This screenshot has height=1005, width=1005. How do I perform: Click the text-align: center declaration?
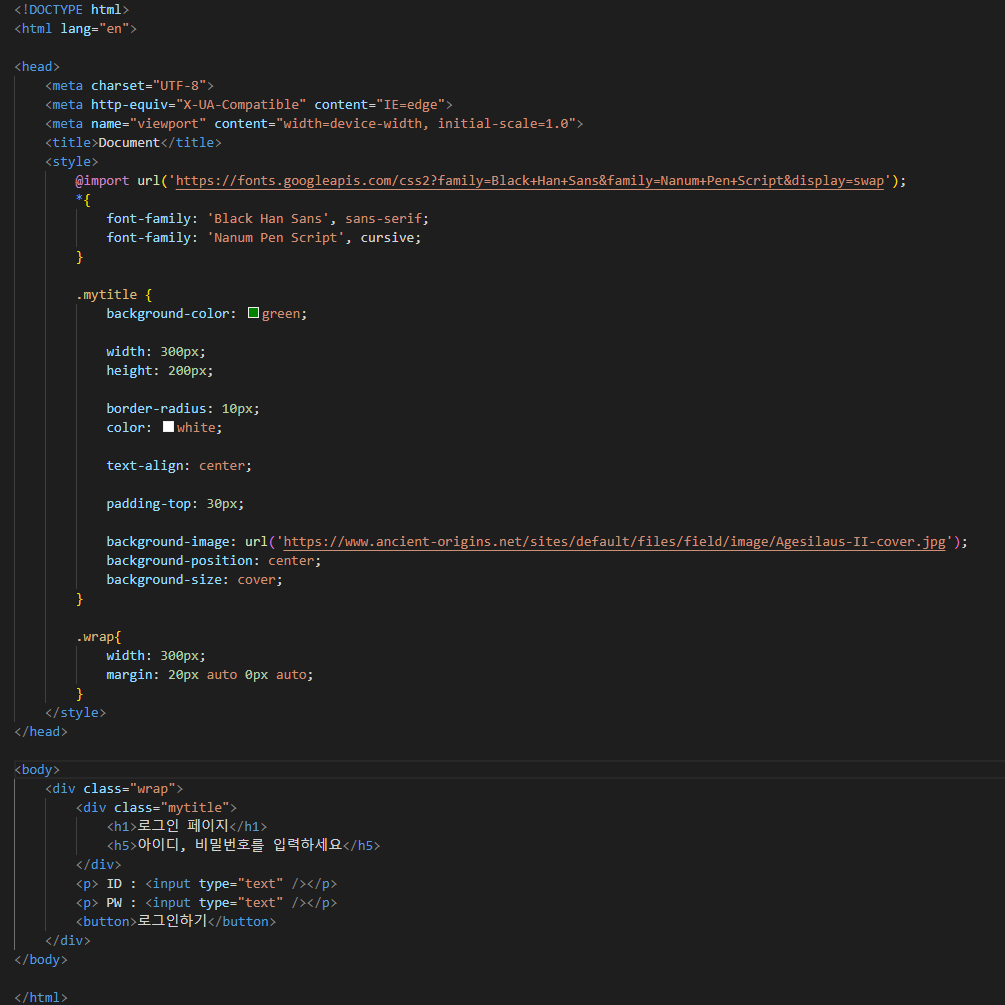tap(179, 466)
